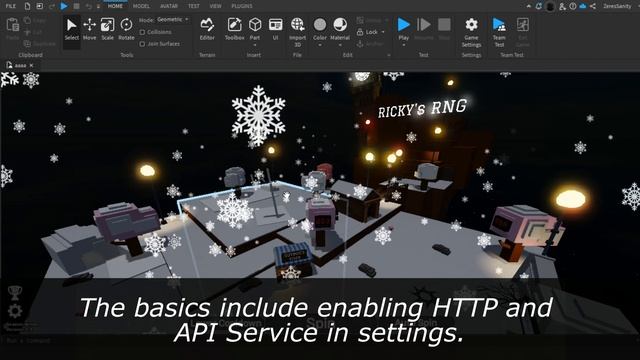
Task: Open the Mode Geometric dropdown
Action: 173,20
